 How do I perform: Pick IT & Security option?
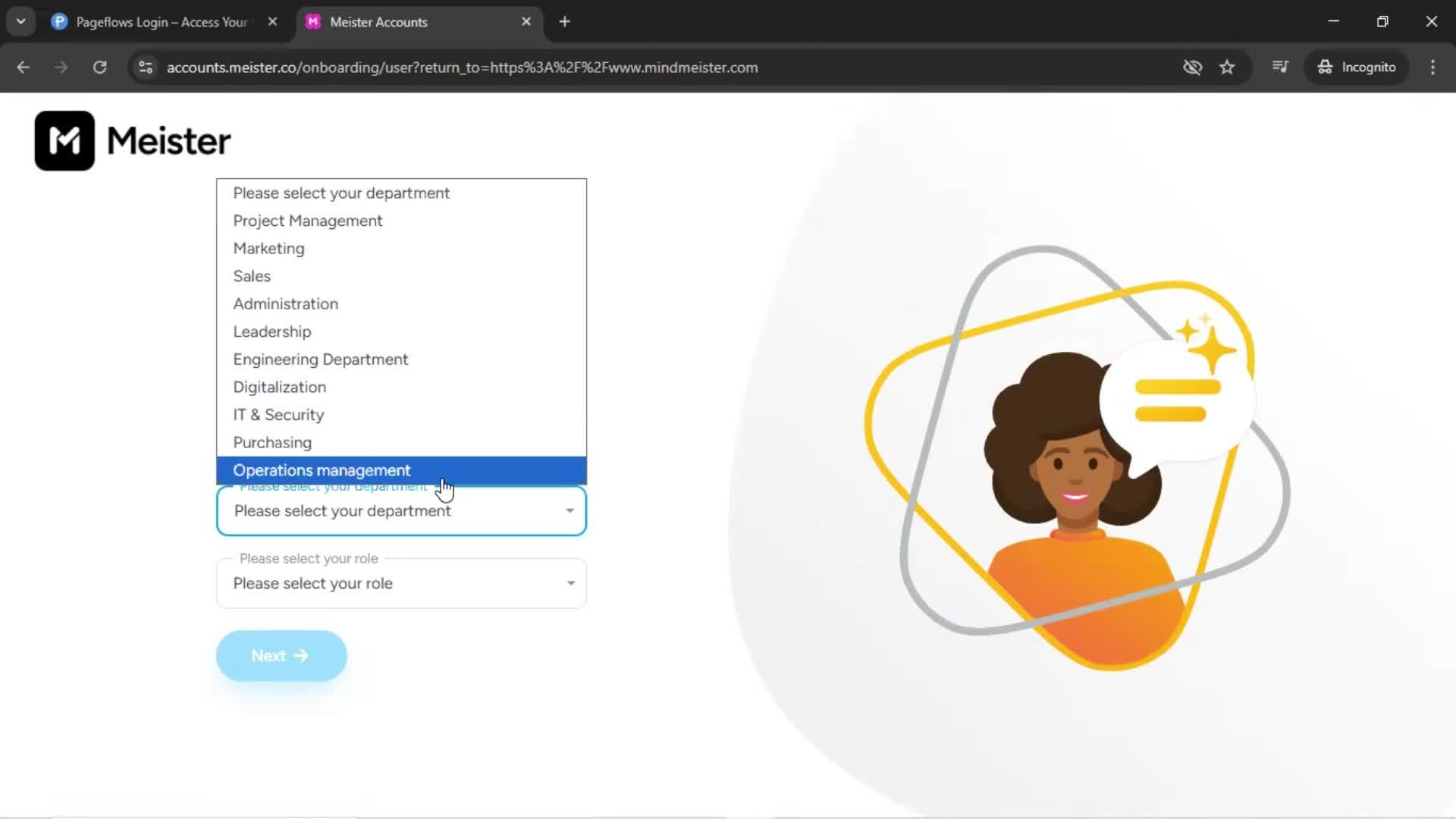click(401, 415)
